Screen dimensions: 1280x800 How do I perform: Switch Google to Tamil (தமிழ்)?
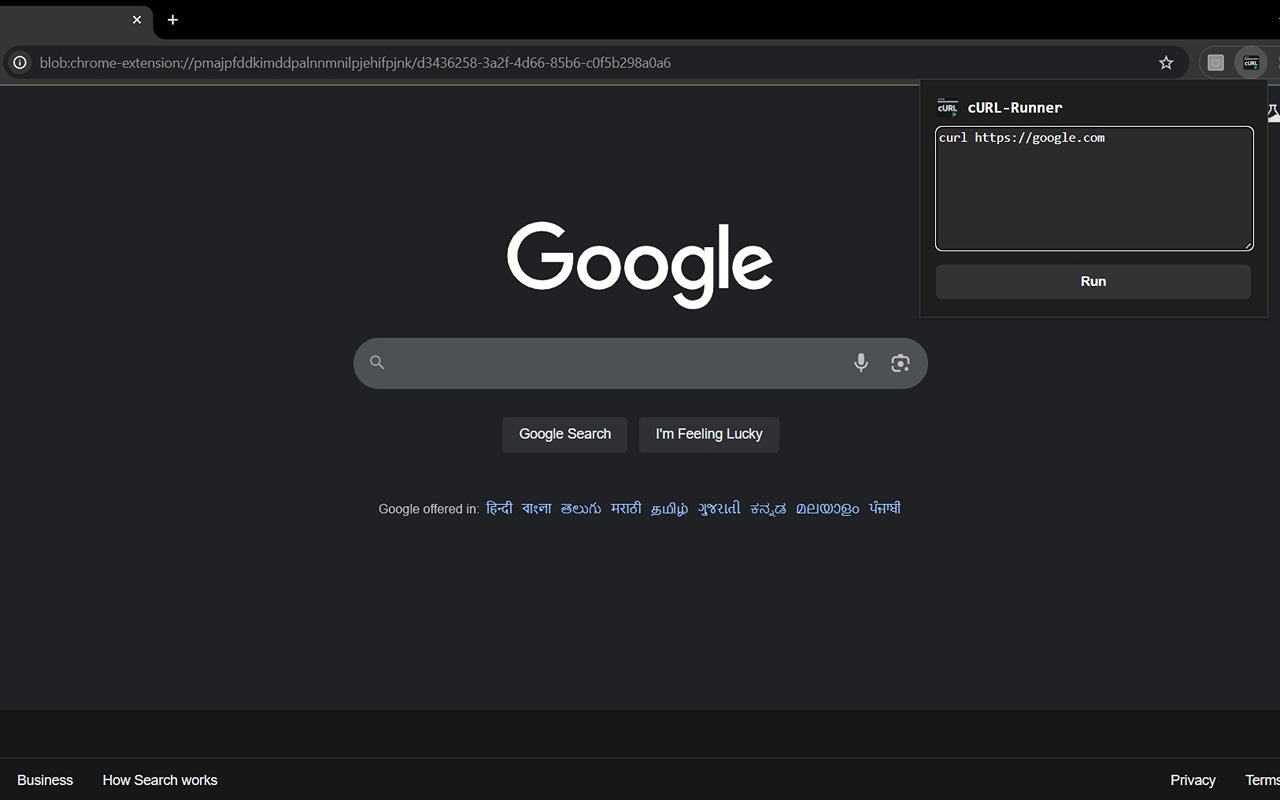click(x=670, y=509)
